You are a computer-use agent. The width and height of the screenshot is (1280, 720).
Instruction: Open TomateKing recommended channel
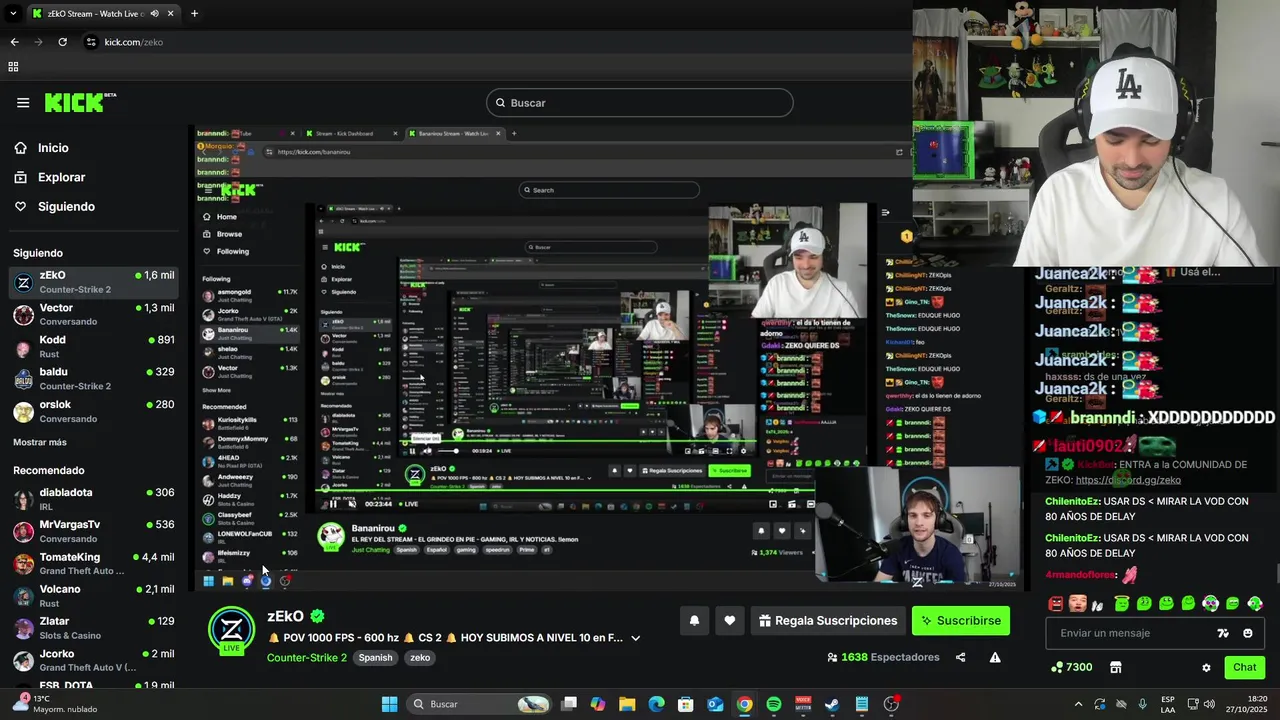[94, 564]
